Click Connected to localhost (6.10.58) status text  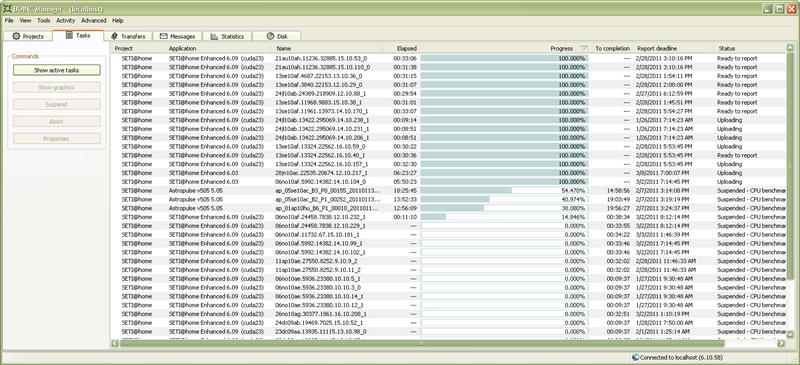point(681,358)
